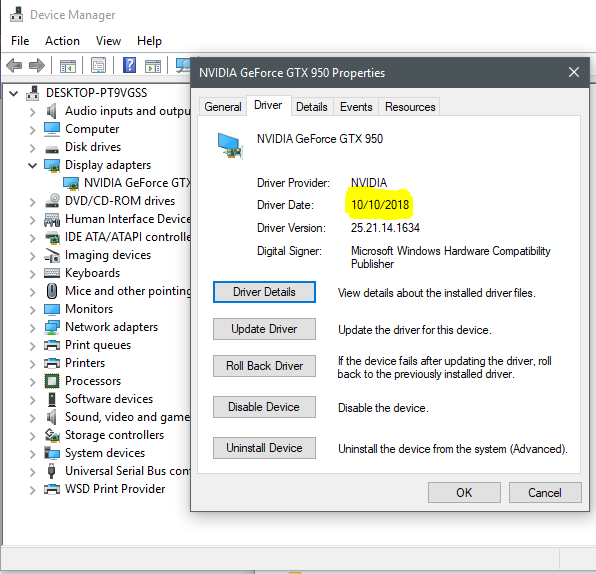596x574 pixels.
Task: Expand the Sound, video and game controllers node
Action: pos(33,418)
